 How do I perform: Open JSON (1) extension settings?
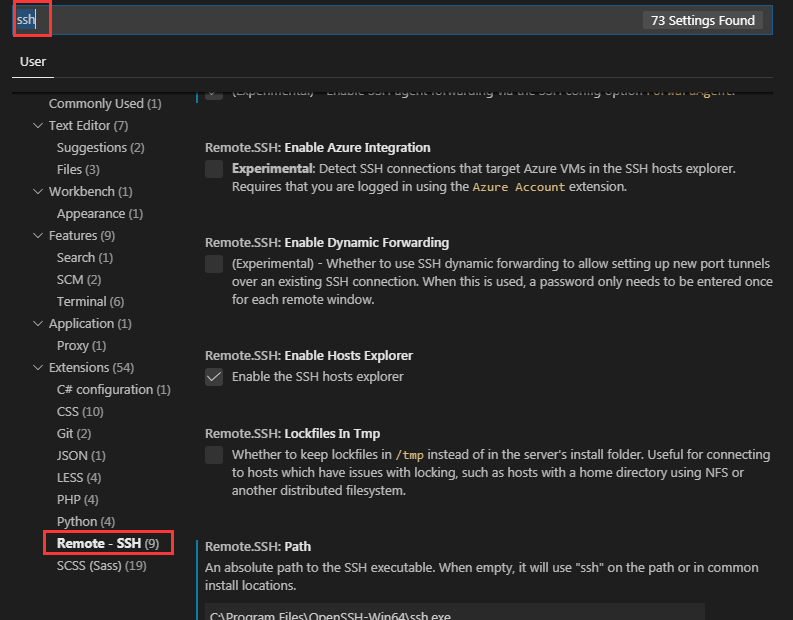pyautogui.click(x=81, y=456)
